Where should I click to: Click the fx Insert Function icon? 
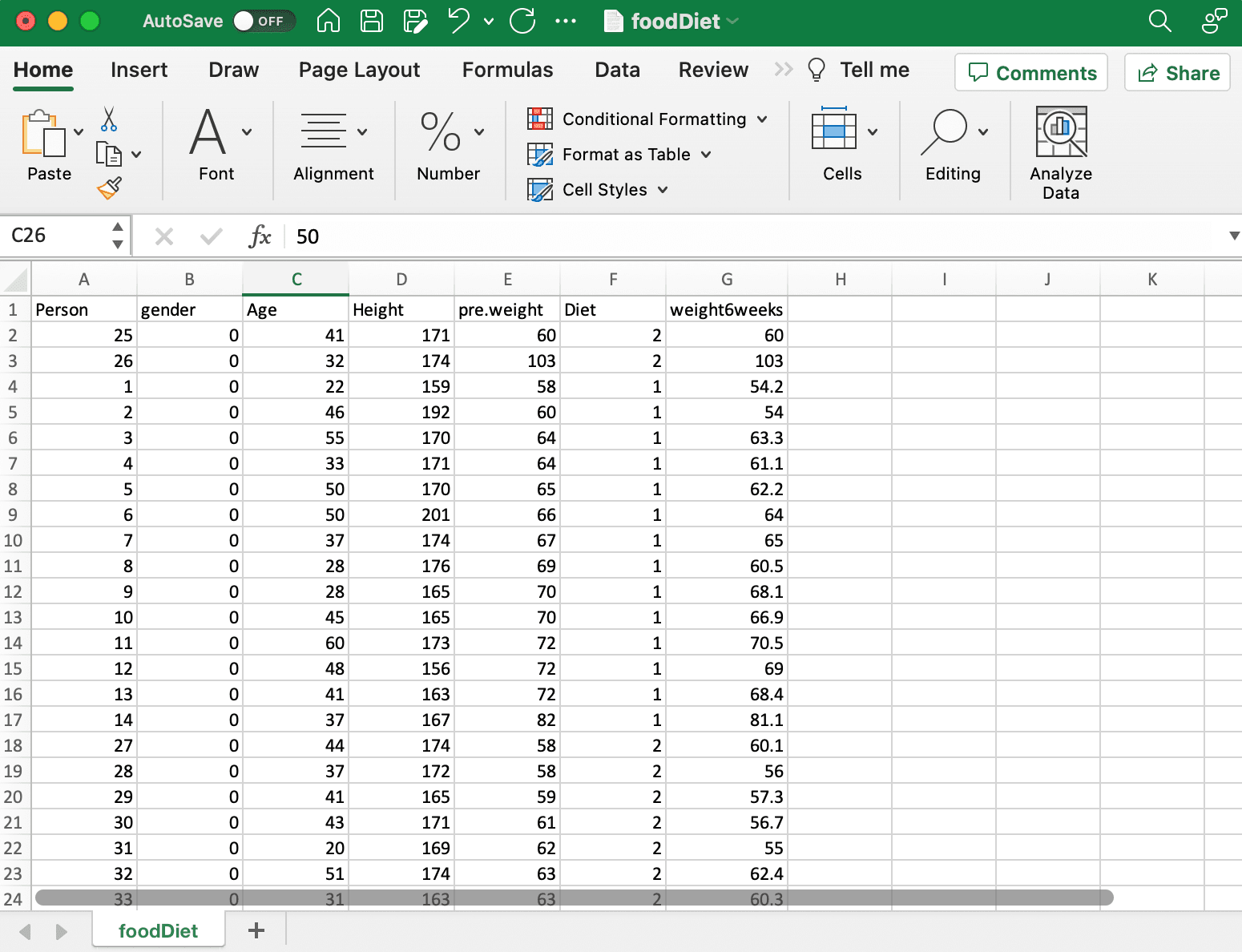260,236
